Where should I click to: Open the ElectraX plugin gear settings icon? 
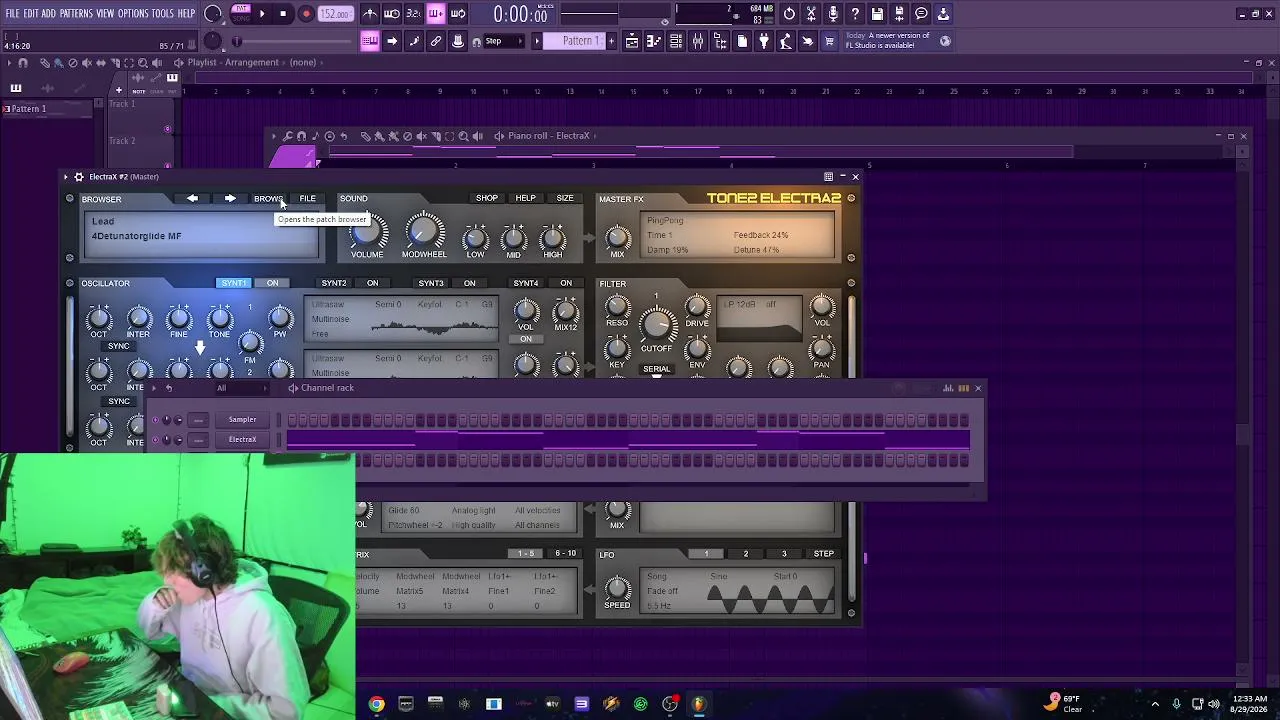point(79,177)
